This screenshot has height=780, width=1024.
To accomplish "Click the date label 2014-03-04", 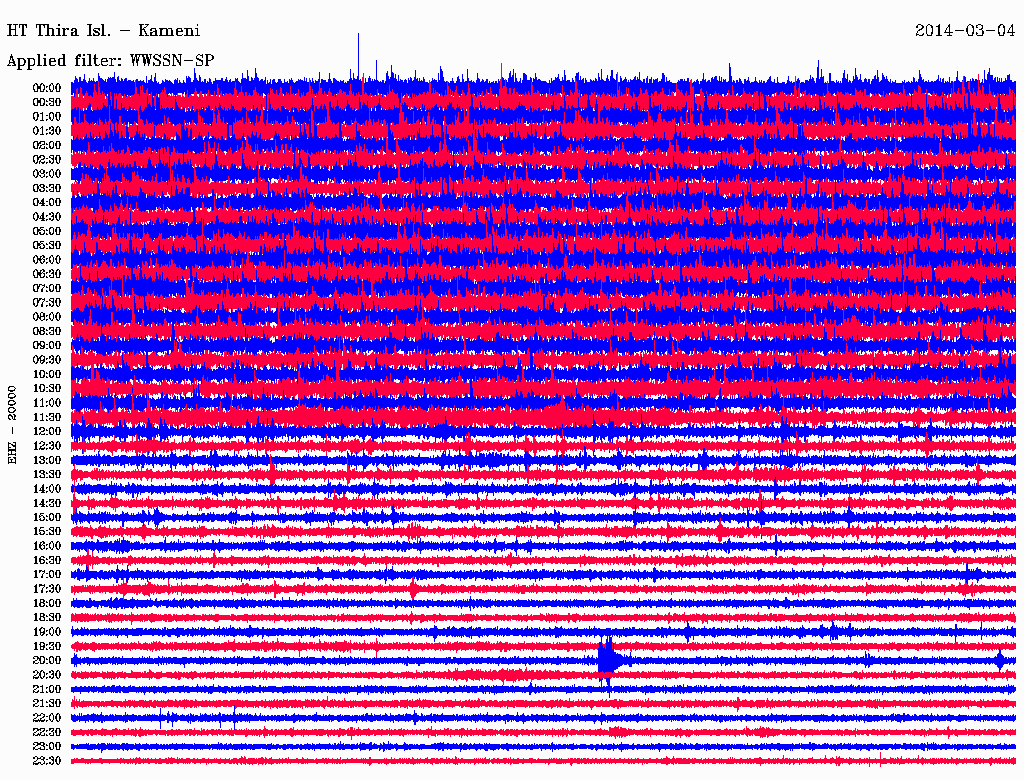I will (965, 31).
